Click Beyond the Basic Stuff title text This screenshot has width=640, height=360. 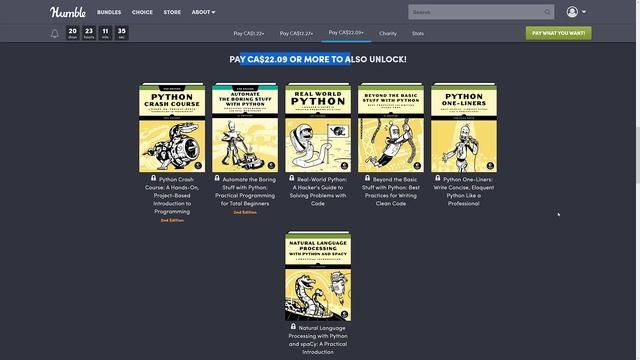(391, 191)
